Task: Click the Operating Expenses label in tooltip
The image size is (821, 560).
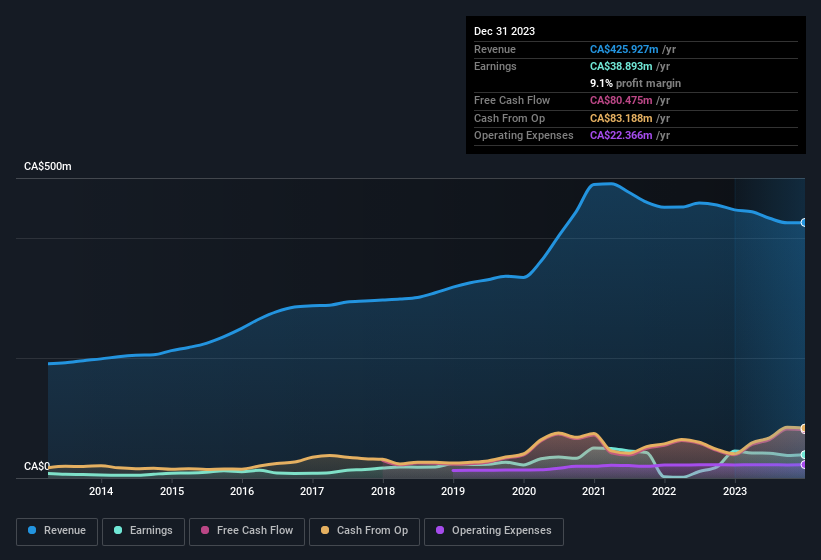Action: [x=524, y=136]
